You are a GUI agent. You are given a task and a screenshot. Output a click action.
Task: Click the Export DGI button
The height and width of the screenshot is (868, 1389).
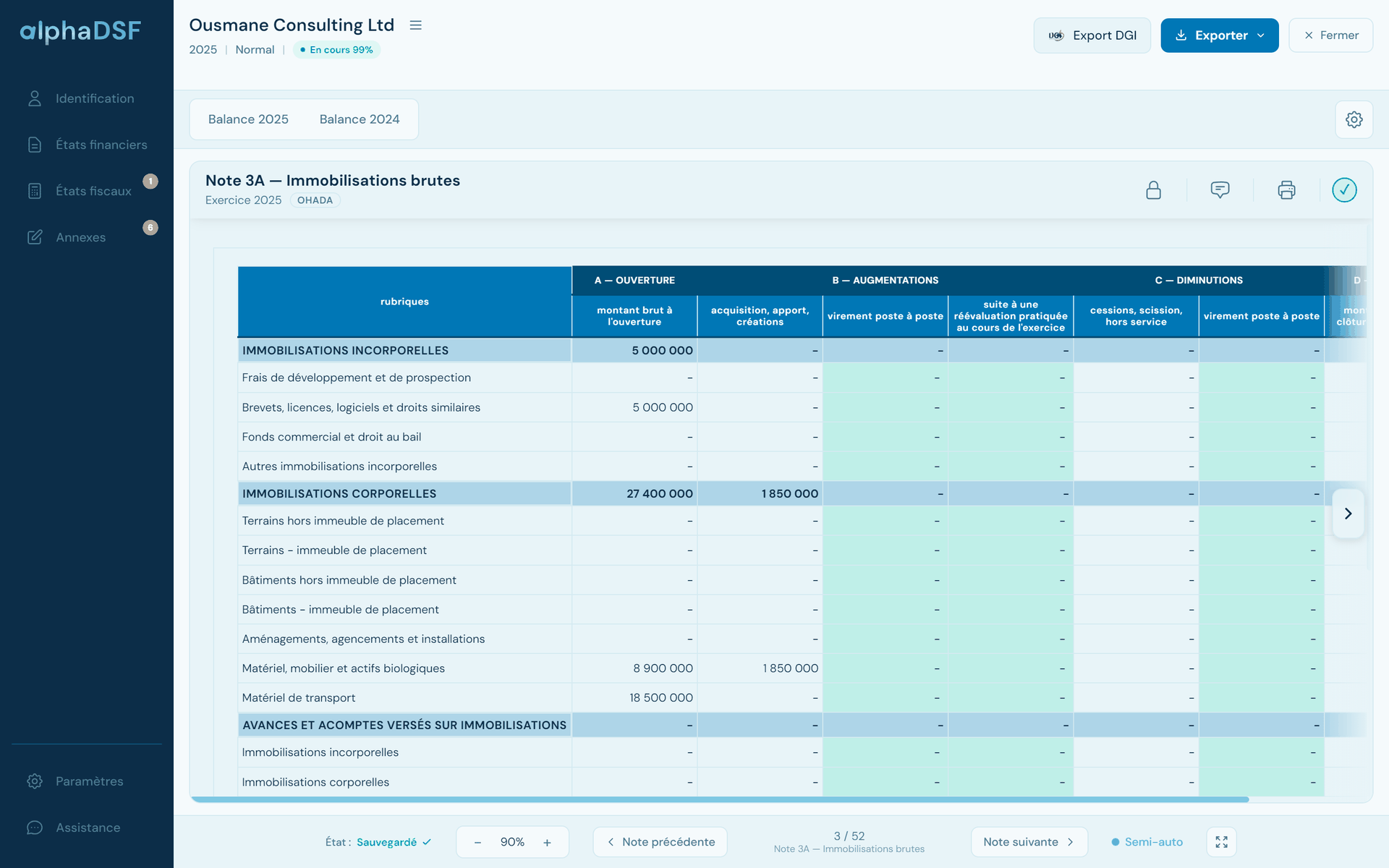pyautogui.click(x=1092, y=35)
